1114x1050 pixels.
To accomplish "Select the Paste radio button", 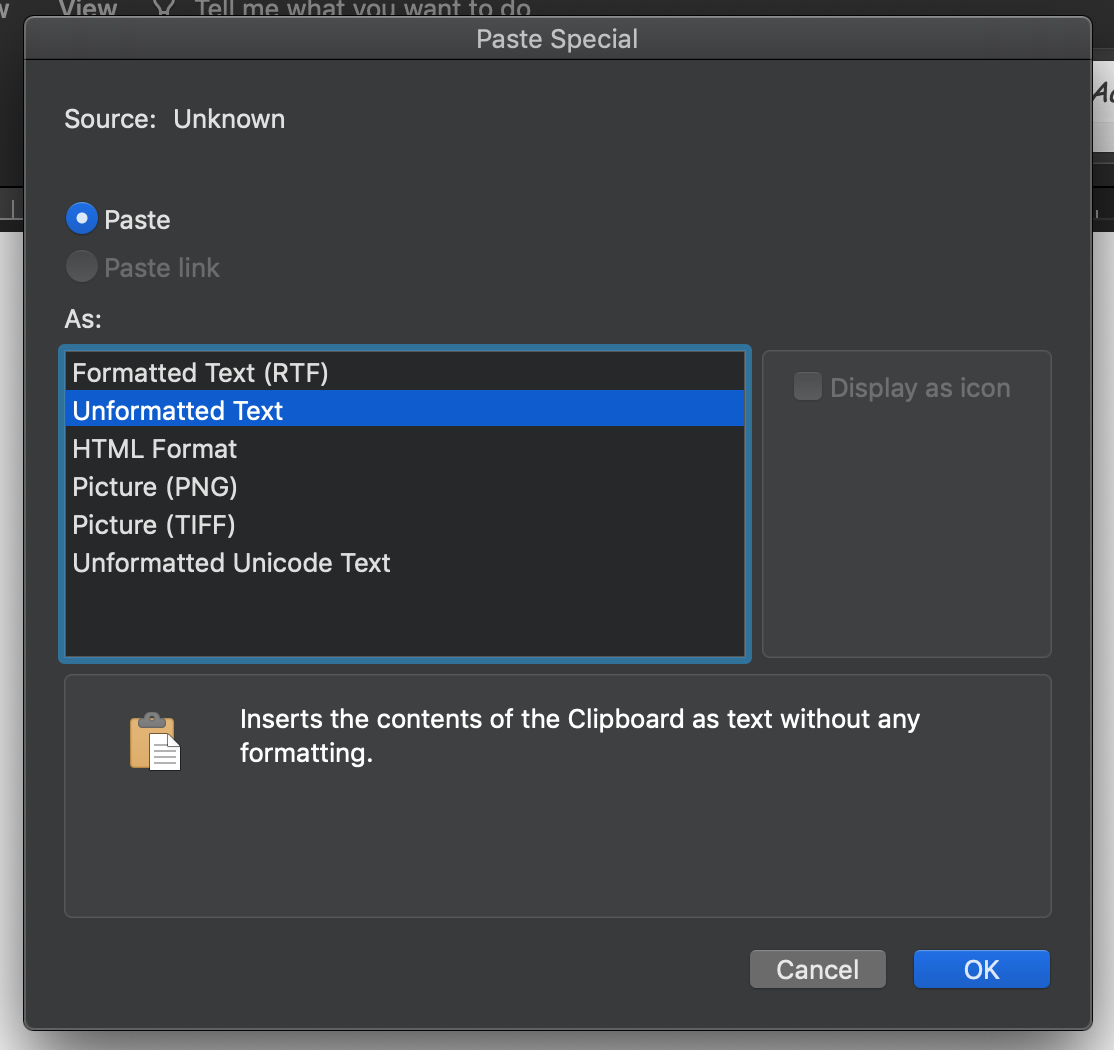I will (82, 219).
